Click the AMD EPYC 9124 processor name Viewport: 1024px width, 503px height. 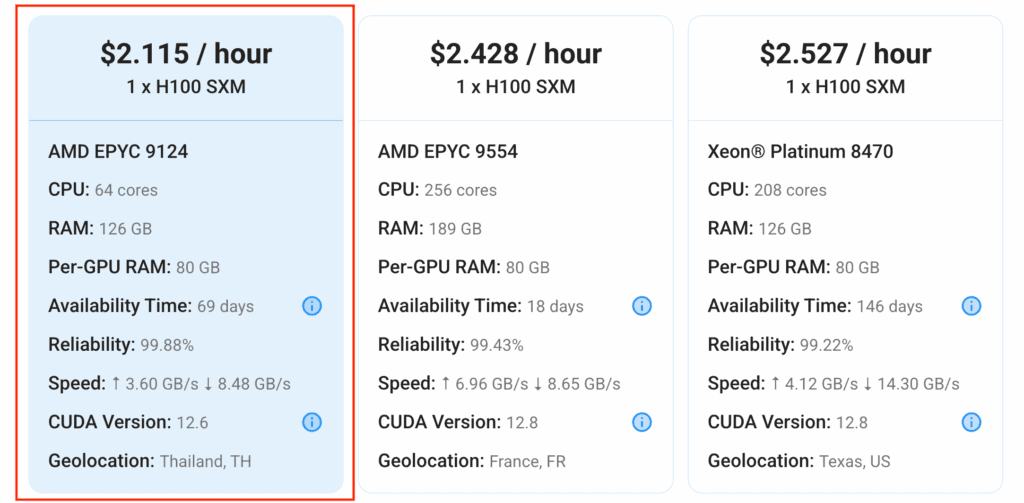tap(118, 152)
